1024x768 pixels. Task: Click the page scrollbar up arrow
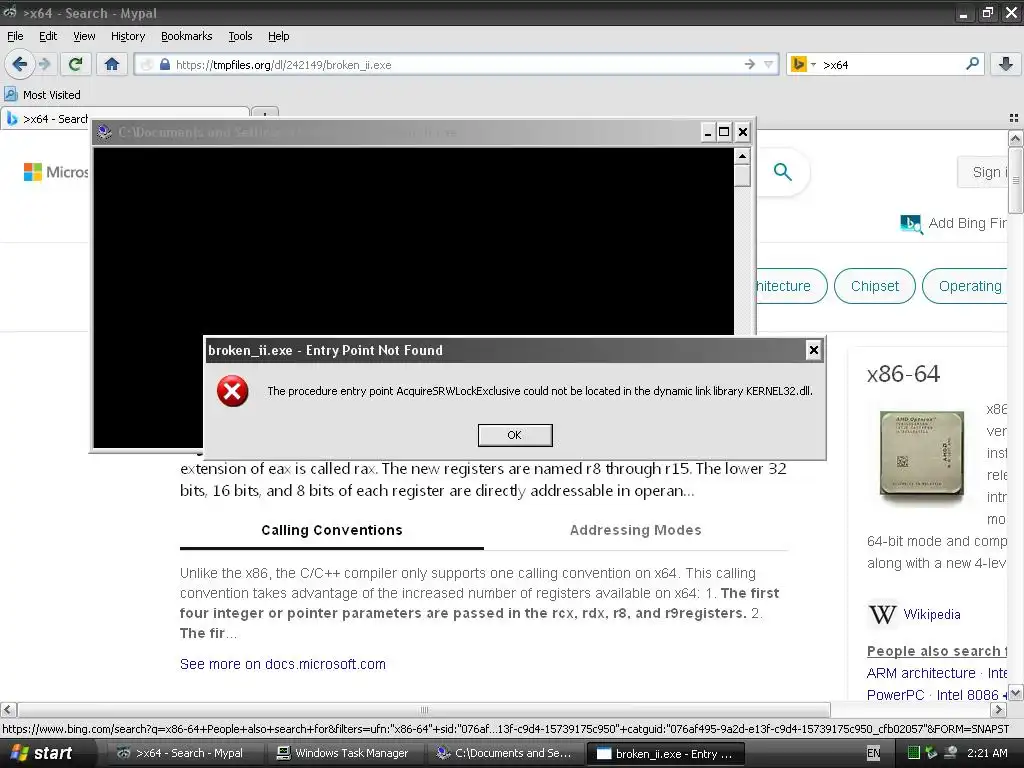click(x=1016, y=138)
